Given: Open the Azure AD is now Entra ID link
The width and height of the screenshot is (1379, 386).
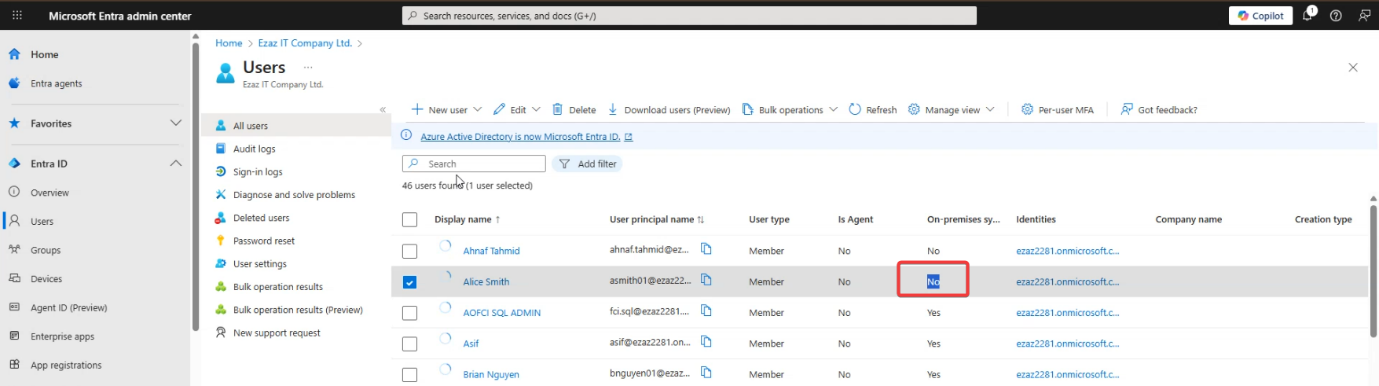Looking at the screenshot, I should tap(527, 137).
